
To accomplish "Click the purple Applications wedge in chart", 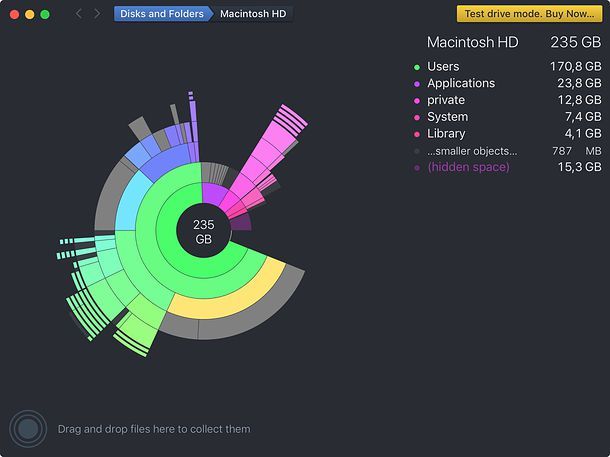I will 213,193.
